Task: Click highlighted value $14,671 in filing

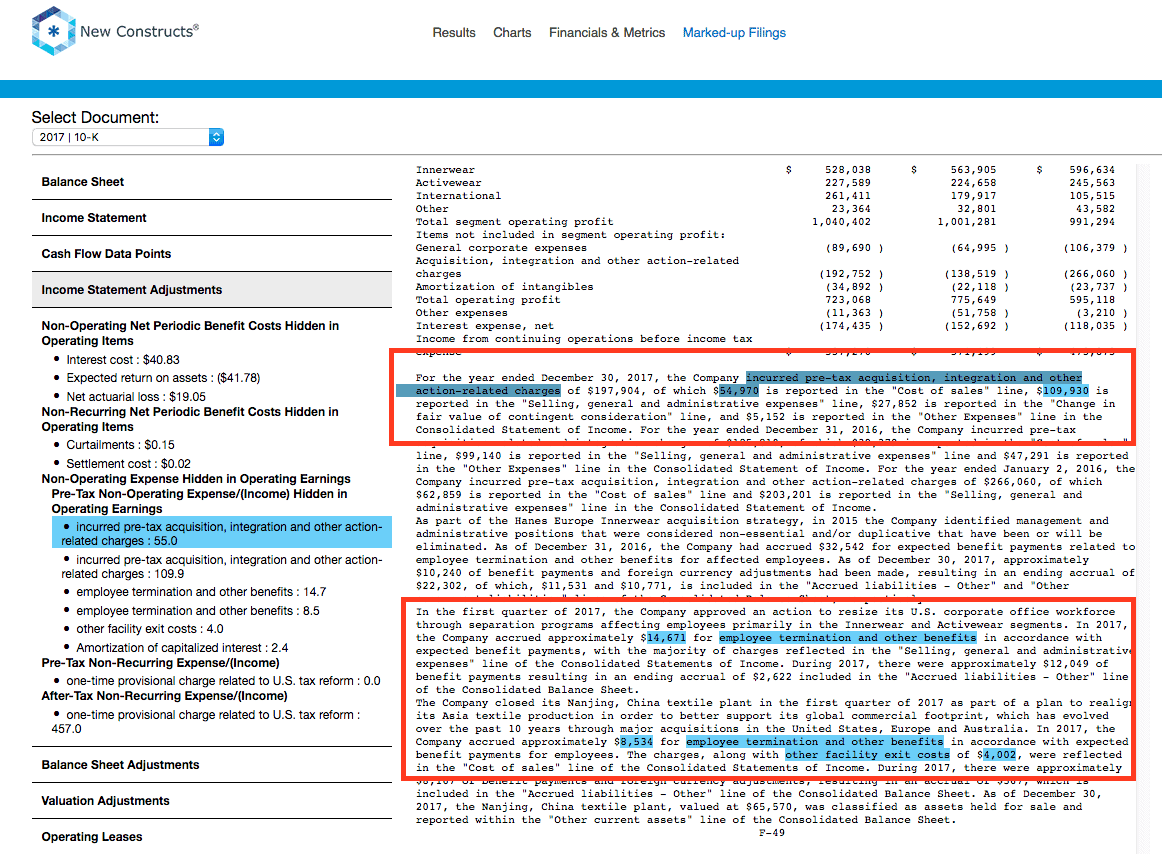Action: click(x=666, y=638)
